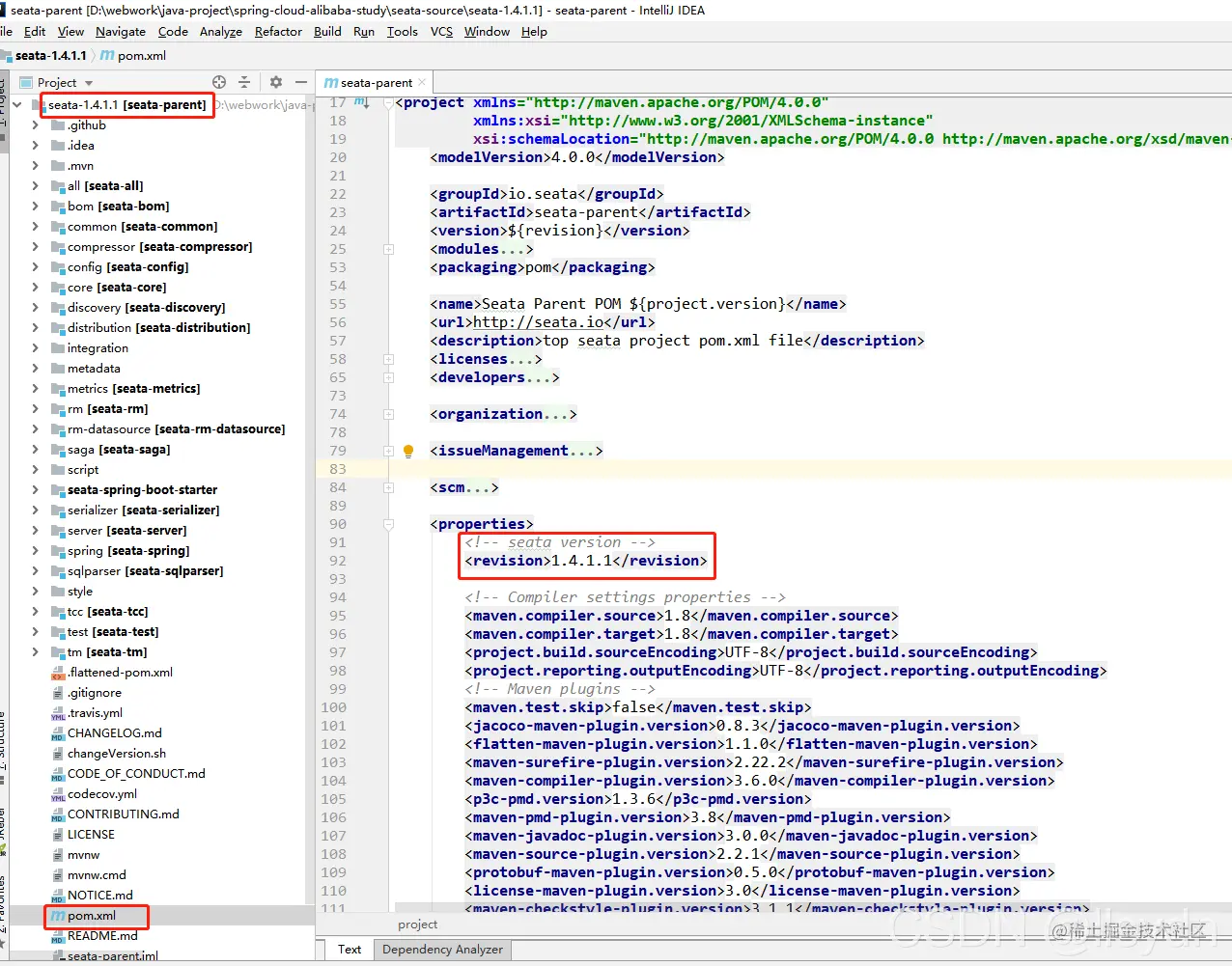
Task: Click the .travis.yml file icon
Action: 58,713
